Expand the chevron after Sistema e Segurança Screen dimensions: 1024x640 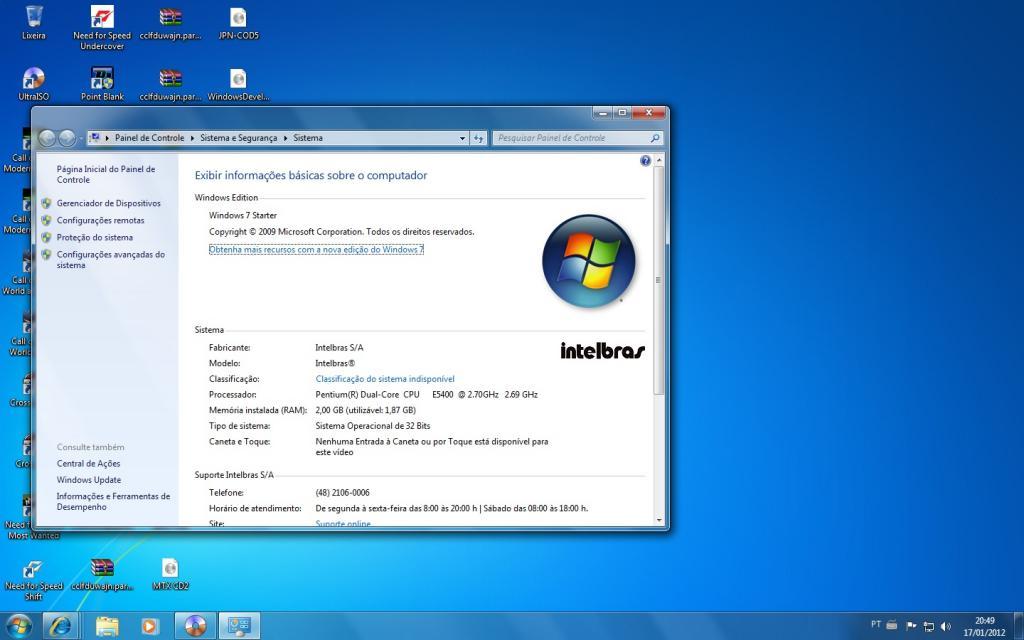pyautogui.click(x=285, y=138)
